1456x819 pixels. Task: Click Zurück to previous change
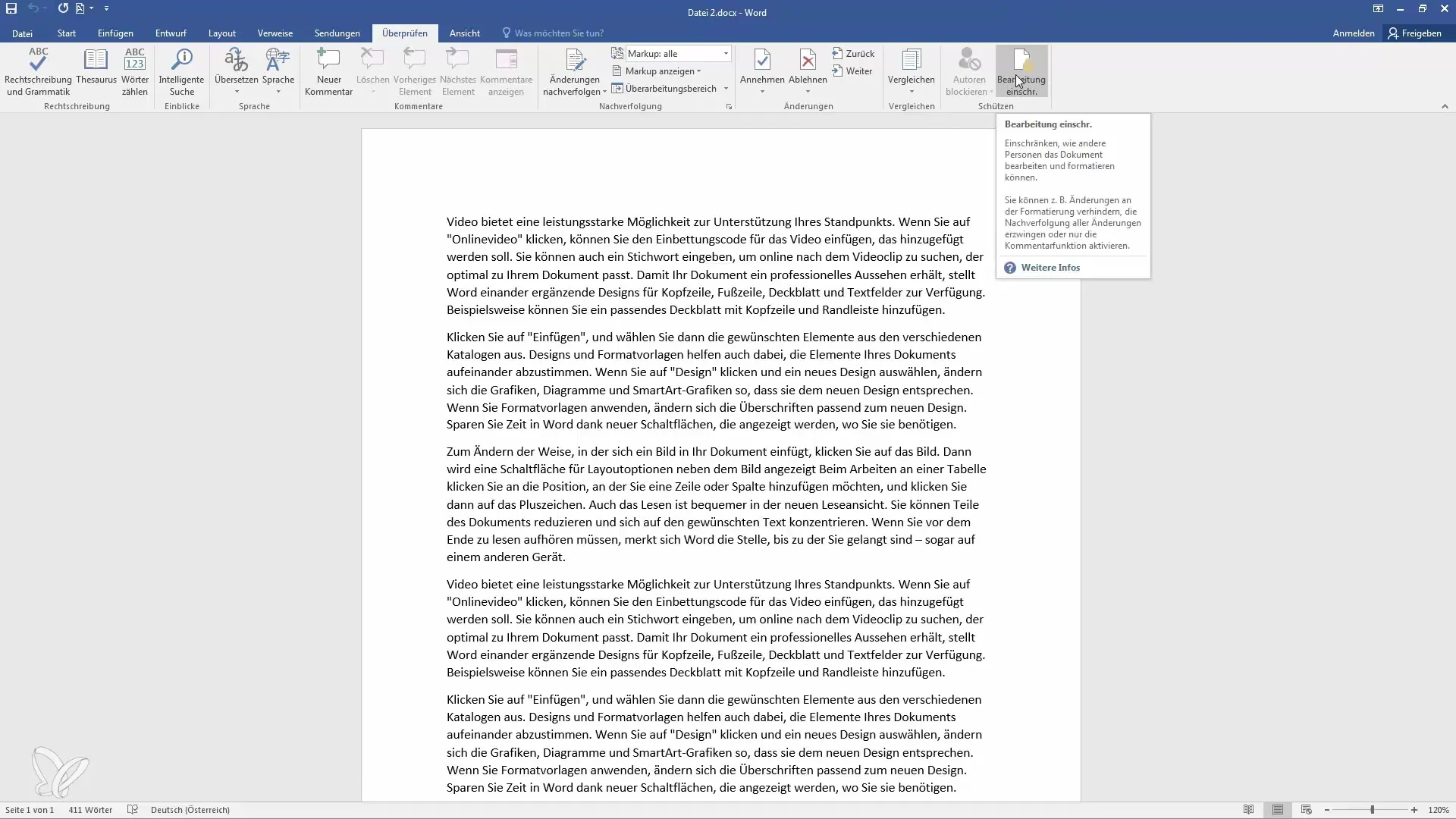click(853, 54)
